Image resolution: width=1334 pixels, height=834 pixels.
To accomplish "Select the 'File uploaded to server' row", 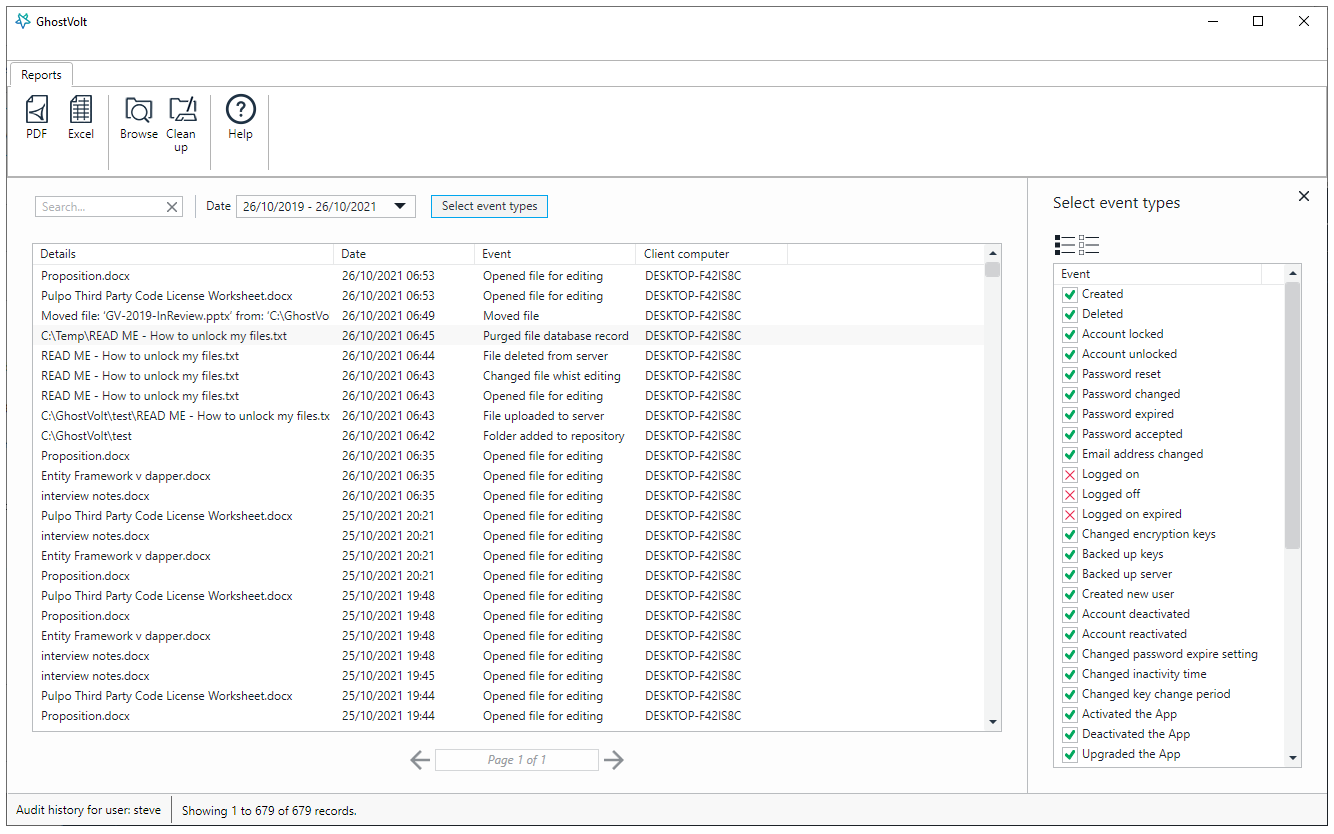I will [x=508, y=416].
